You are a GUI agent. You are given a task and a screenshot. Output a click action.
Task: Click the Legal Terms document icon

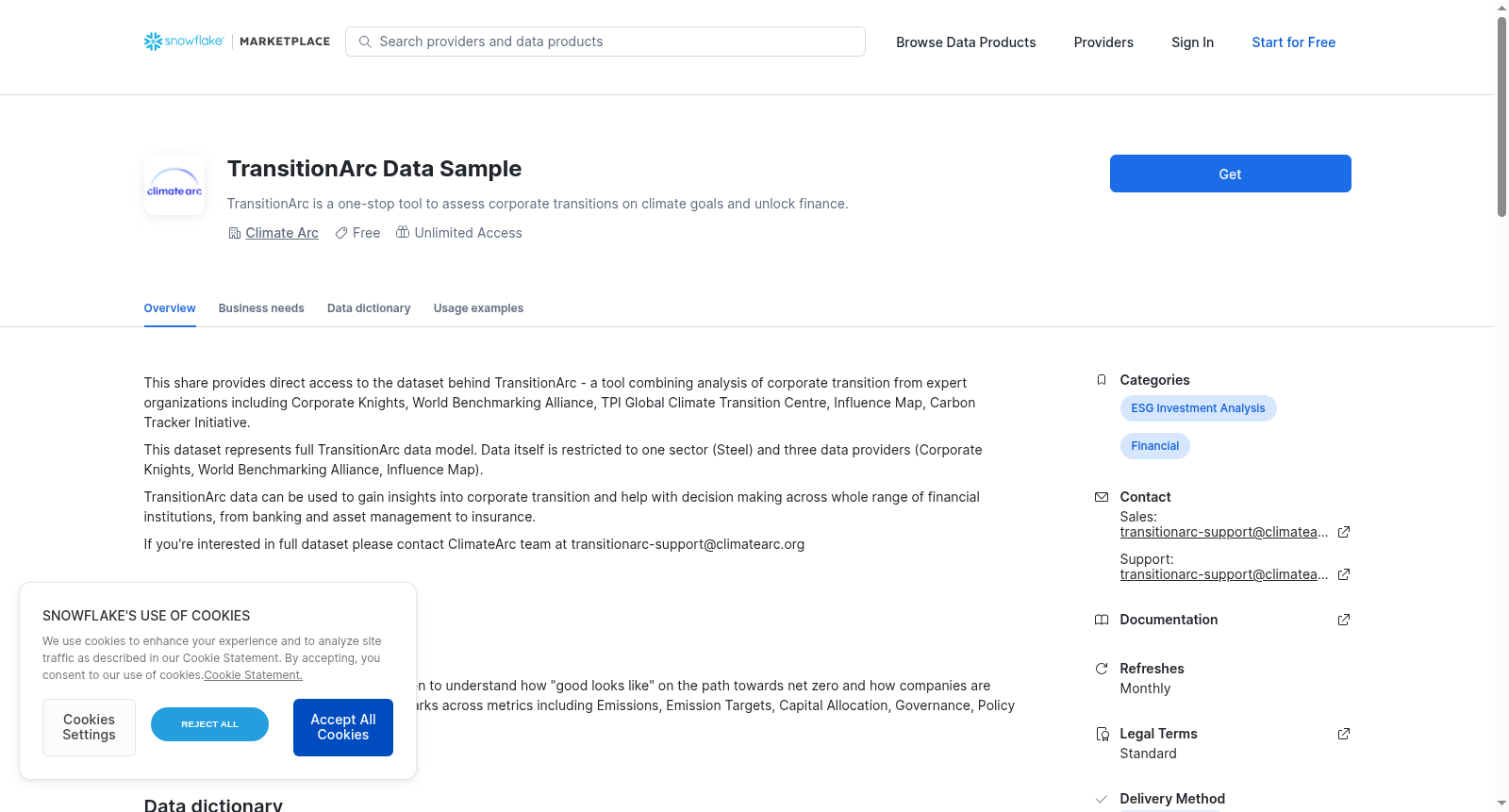click(1102, 734)
